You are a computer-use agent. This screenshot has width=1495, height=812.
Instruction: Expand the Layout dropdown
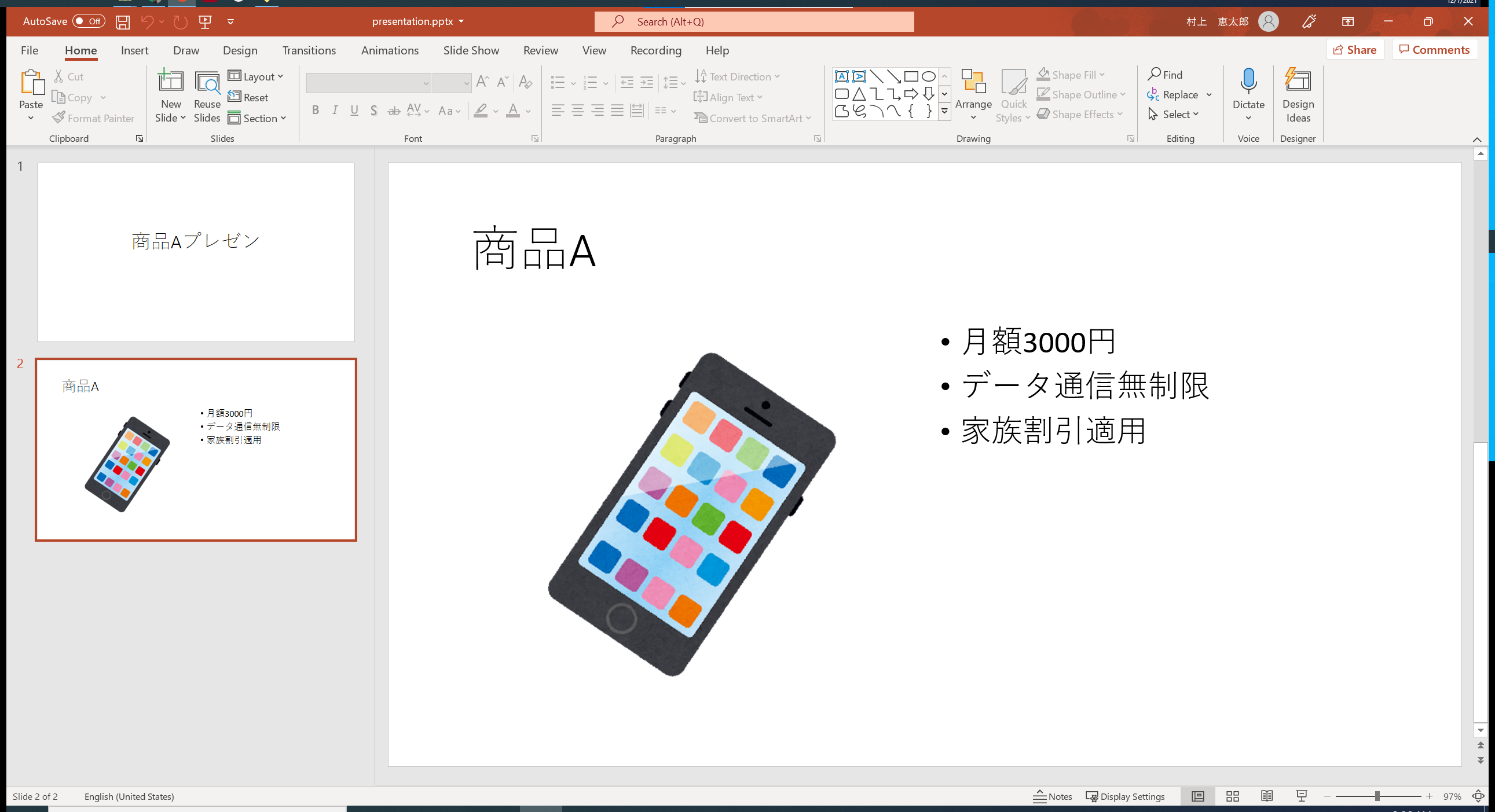pyautogui.click(x=255, y=76)
